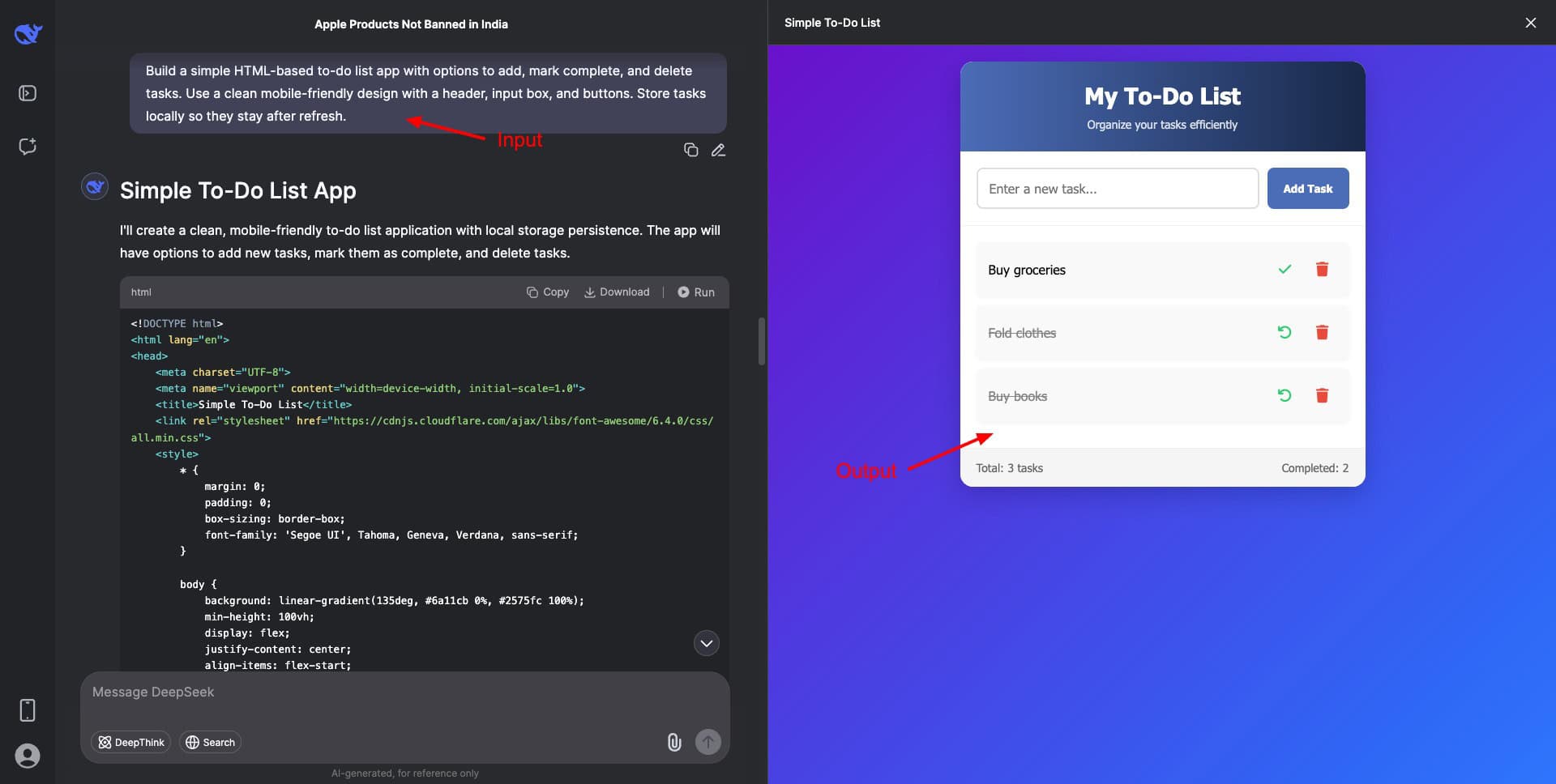Click the paperclip attach file icon

pyautogui.click(x=673, y=742)
